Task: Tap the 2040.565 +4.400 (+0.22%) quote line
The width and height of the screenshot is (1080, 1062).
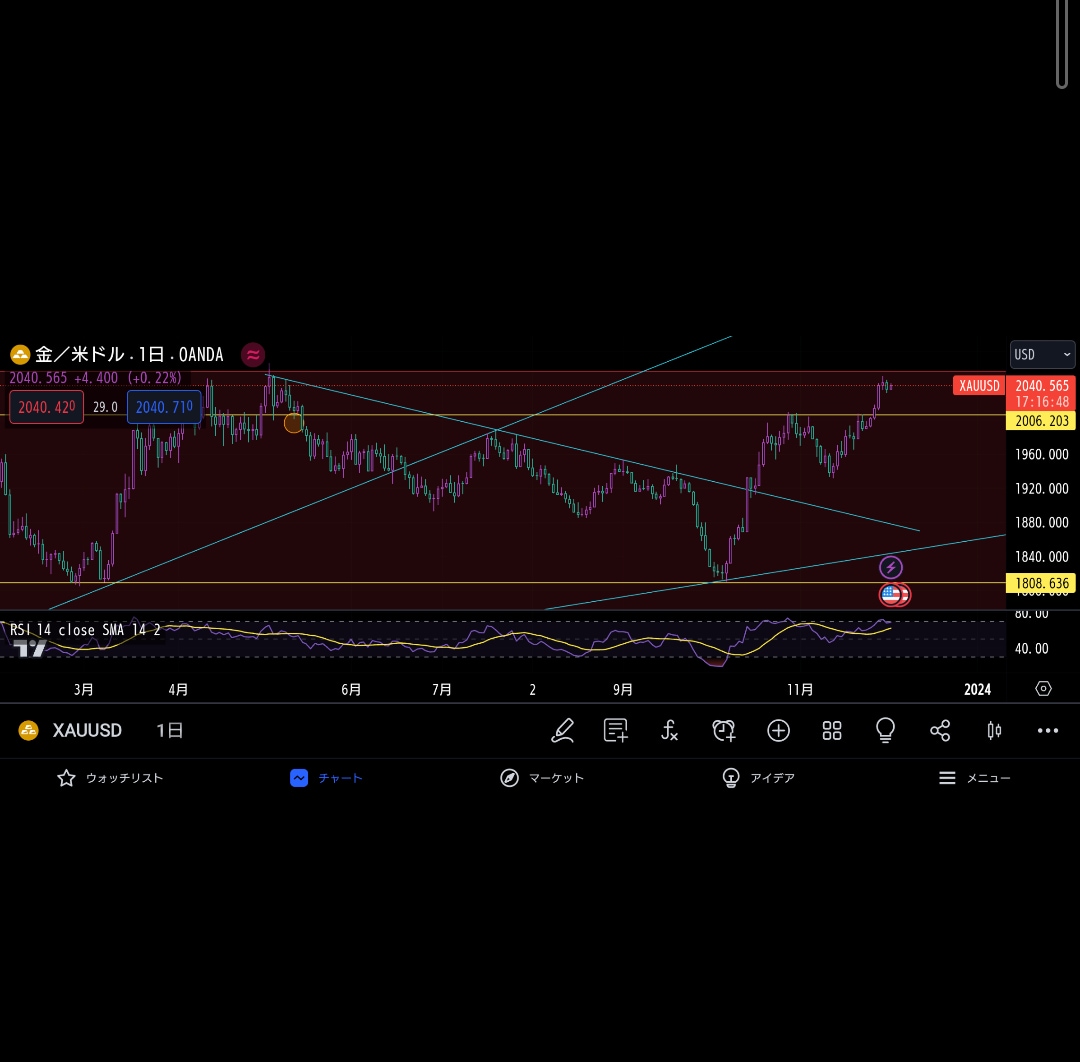Action: pos(95,378)
